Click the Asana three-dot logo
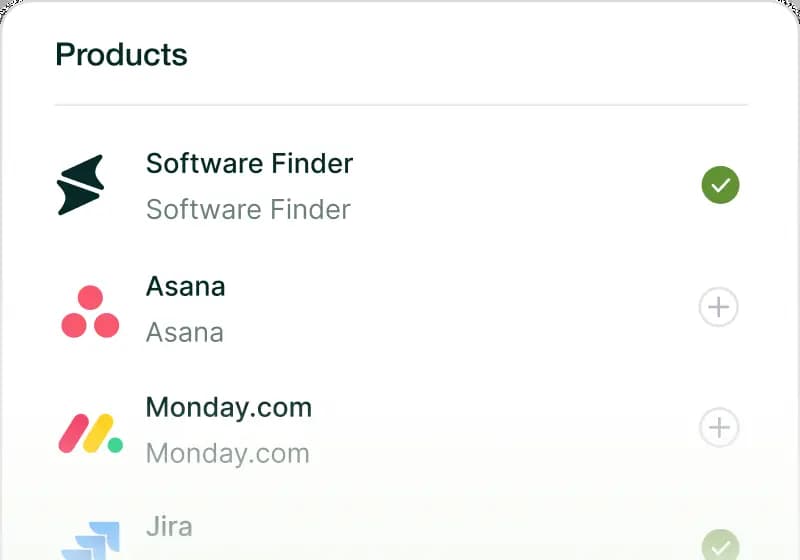 tap(90, 312)
